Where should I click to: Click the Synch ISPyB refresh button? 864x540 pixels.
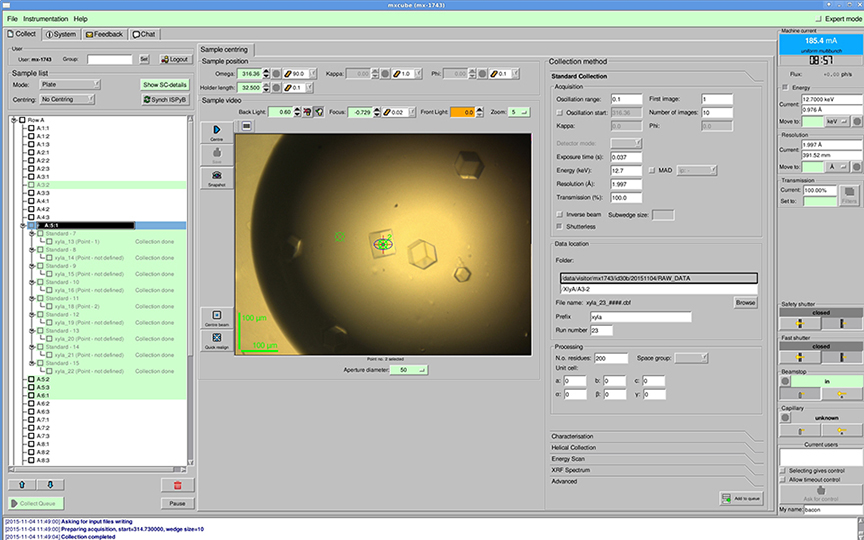point(166,100)
